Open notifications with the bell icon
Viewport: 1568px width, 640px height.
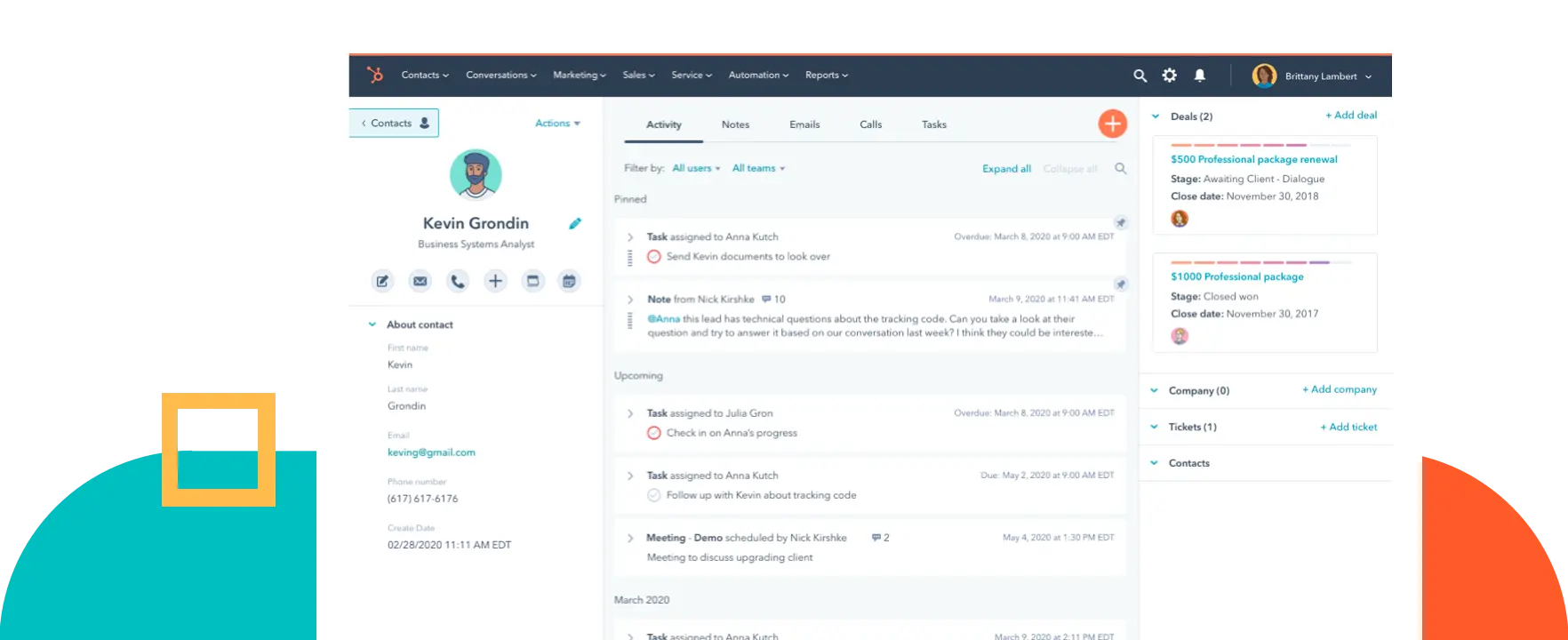tap(1199, 76)
